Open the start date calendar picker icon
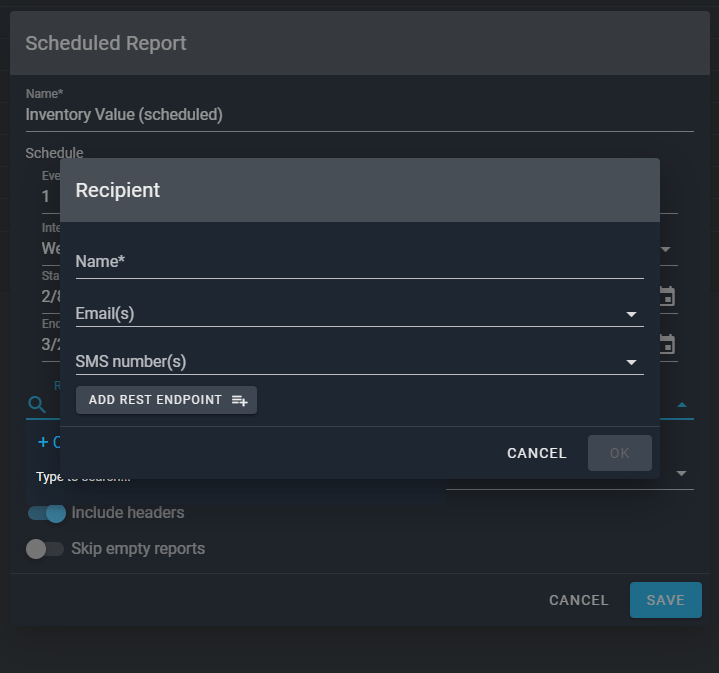The image size is (719, 673). (x=667, y=296)
